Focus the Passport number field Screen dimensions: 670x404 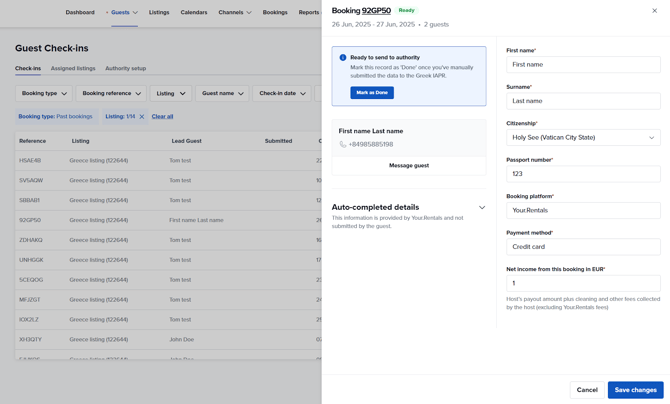[583, 174]
